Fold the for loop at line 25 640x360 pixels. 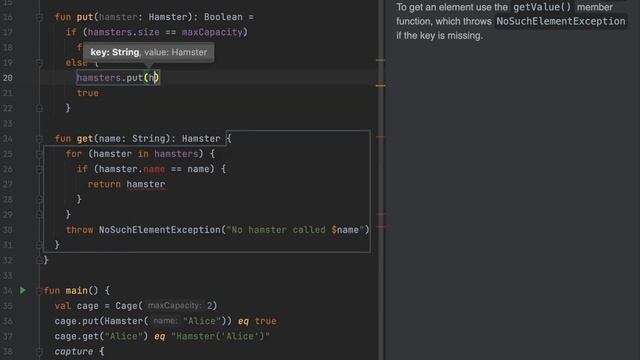pos(39,154)
